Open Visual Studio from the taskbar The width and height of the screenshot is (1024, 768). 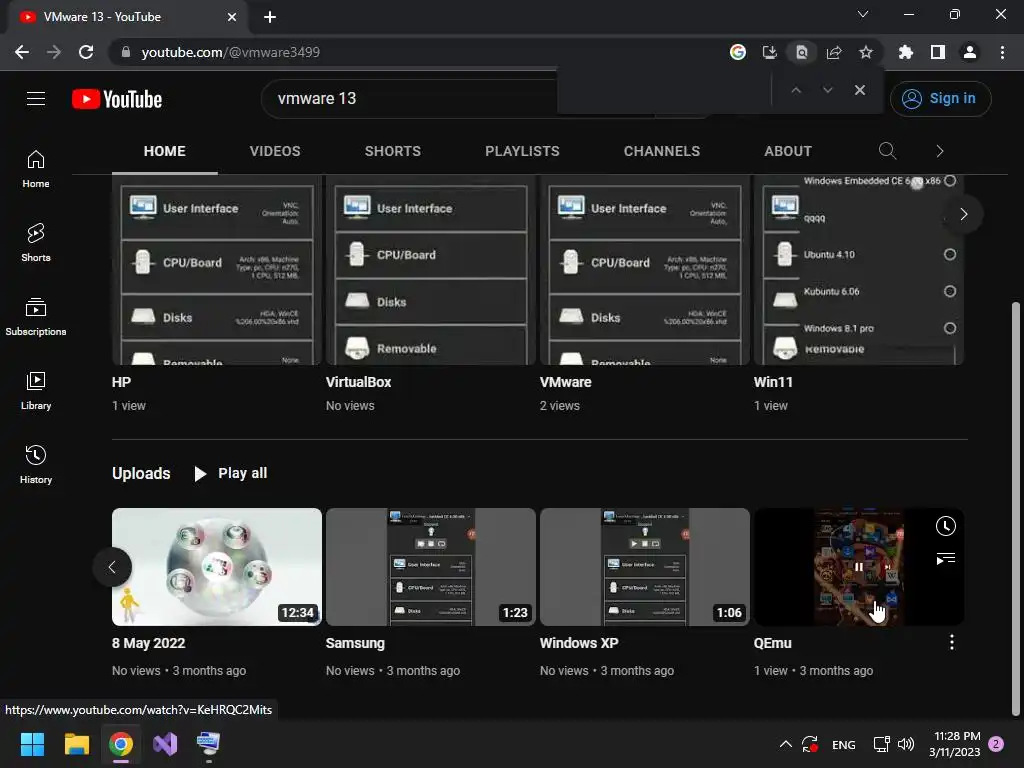(165, 744)
